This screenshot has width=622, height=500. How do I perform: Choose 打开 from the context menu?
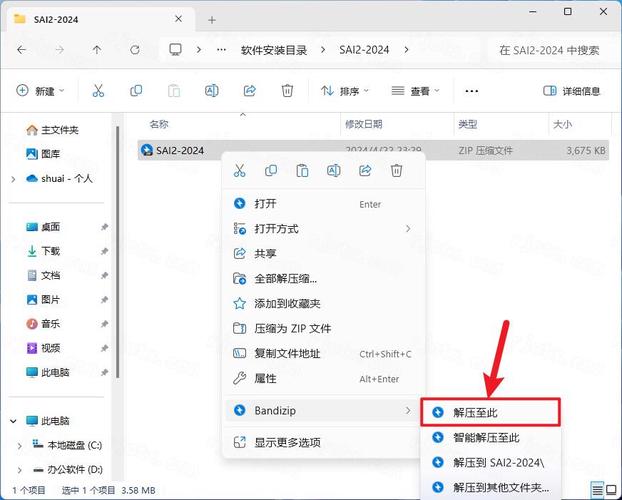coord(324,204)
